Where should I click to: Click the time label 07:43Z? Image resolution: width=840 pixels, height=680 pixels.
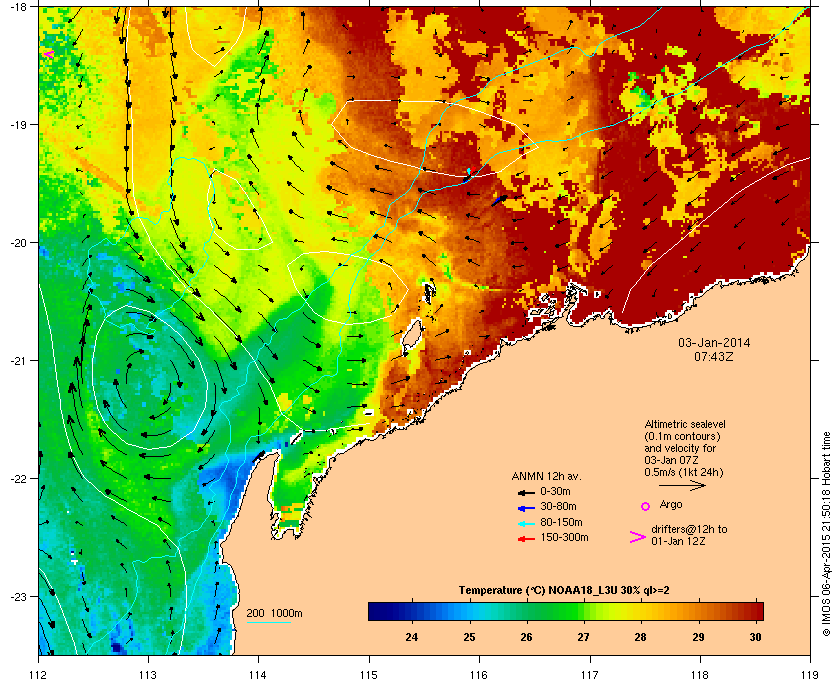point(714,356)
